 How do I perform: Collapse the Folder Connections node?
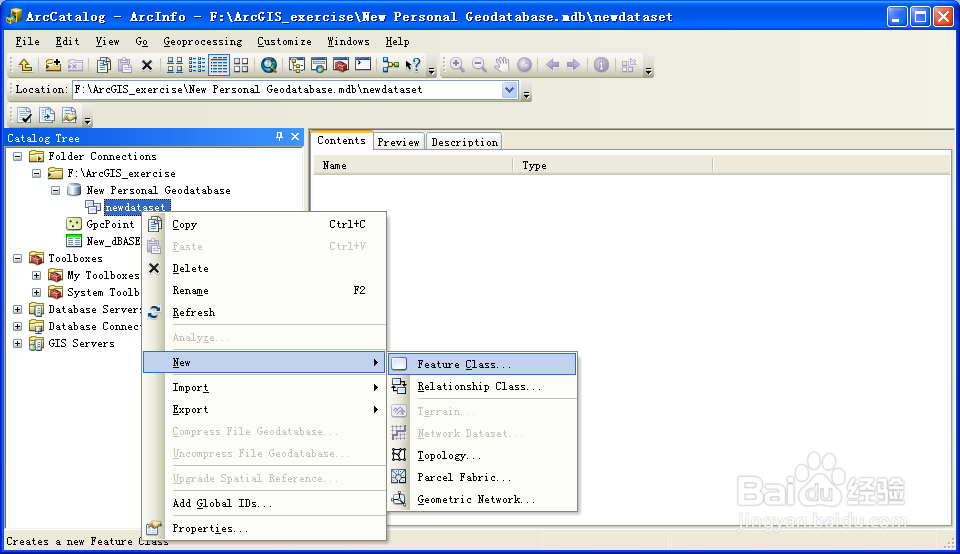(x=18, y=157)
